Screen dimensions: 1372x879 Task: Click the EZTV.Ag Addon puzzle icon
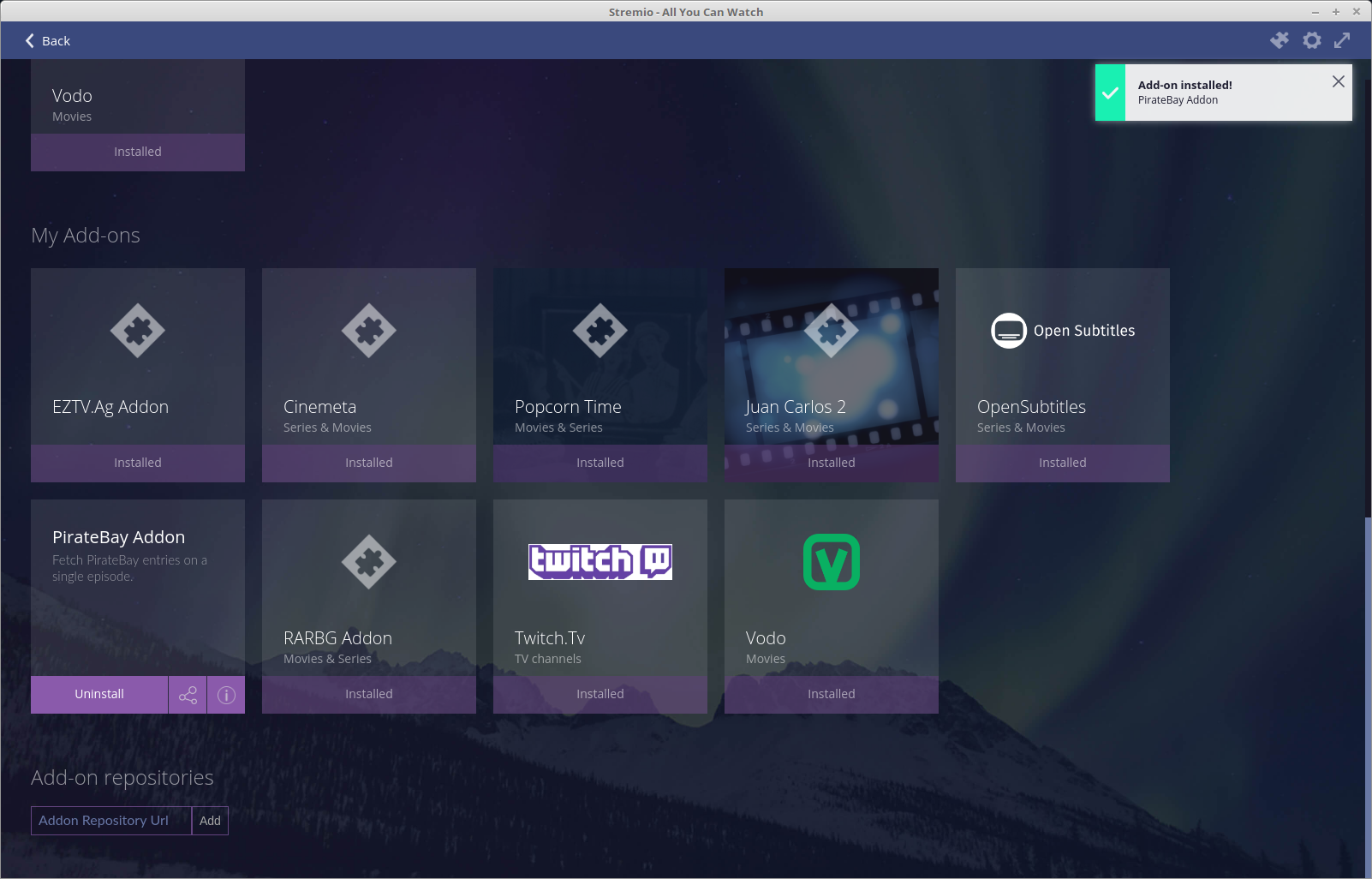click(x=138, y=331)
